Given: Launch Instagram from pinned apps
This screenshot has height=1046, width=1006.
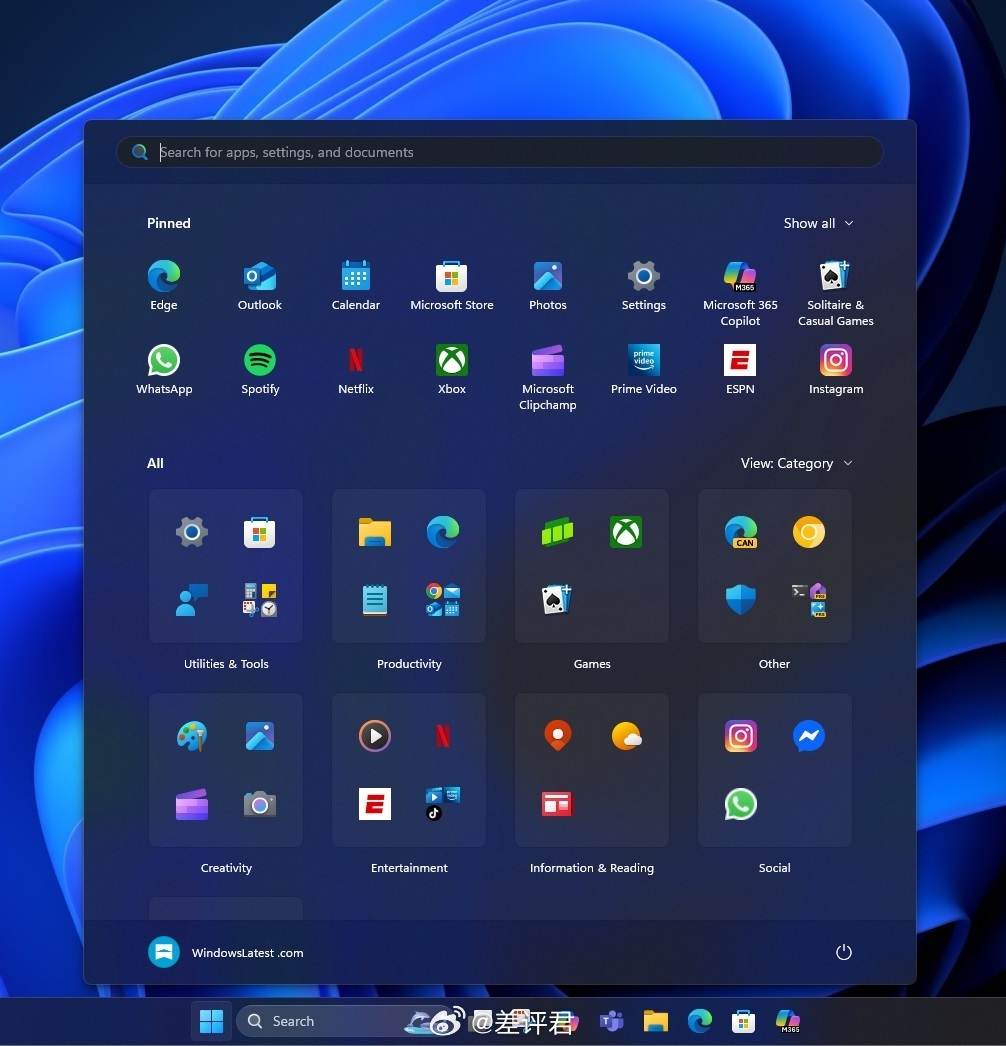Looking at the screenshot, I should click(836, 370).
